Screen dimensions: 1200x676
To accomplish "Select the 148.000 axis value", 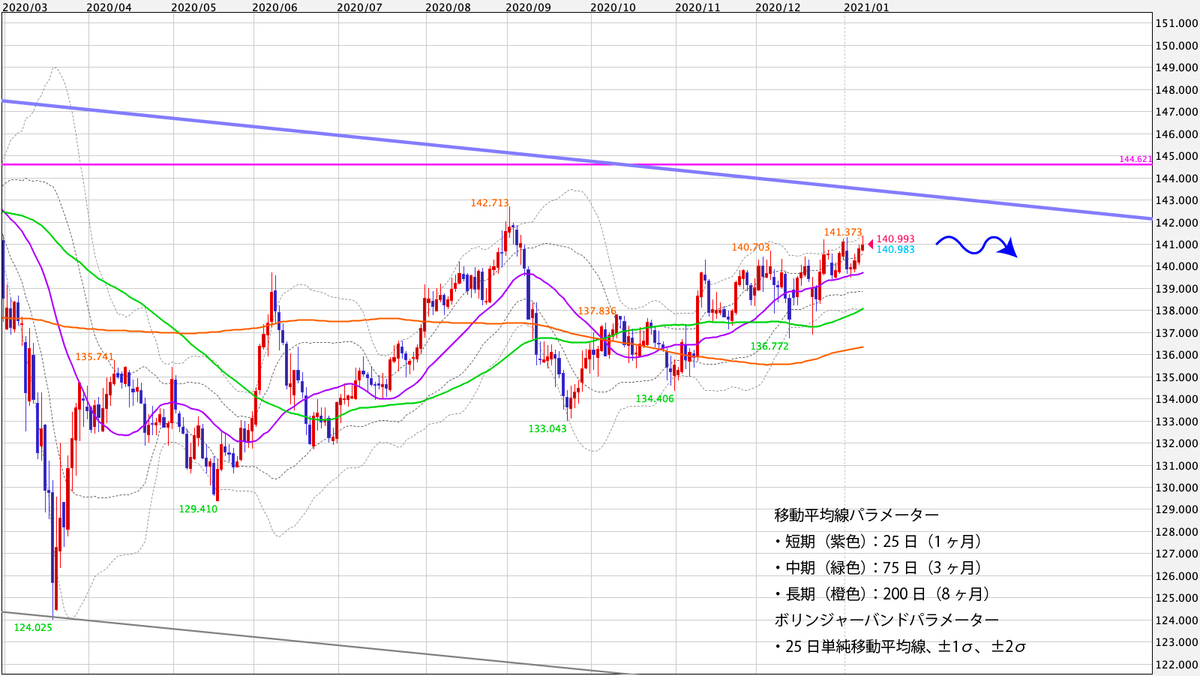I will coord(1175,90).
